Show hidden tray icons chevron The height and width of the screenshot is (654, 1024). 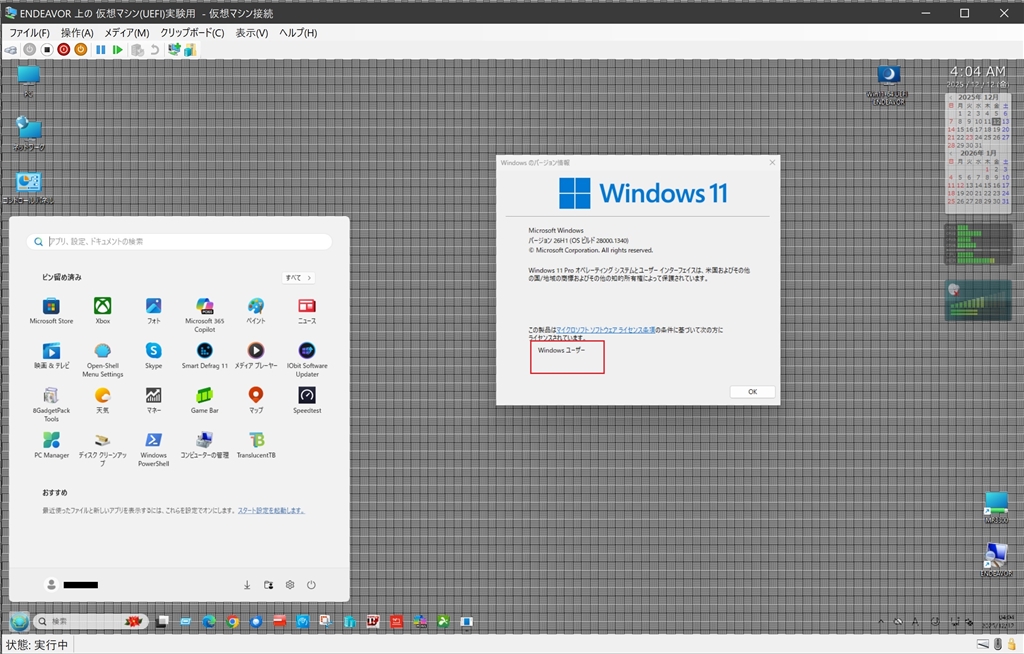click(881, 622)
